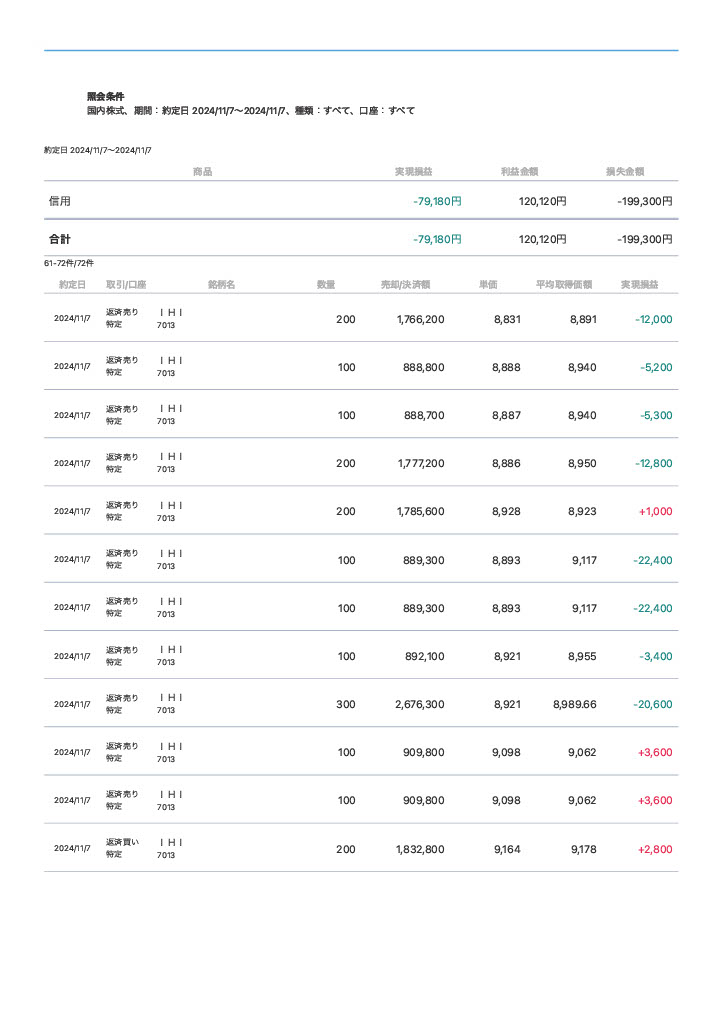Click the +2,800 realized profit value
The width and height of the screenshot is (722, 1024).
(x=655, y=849)
